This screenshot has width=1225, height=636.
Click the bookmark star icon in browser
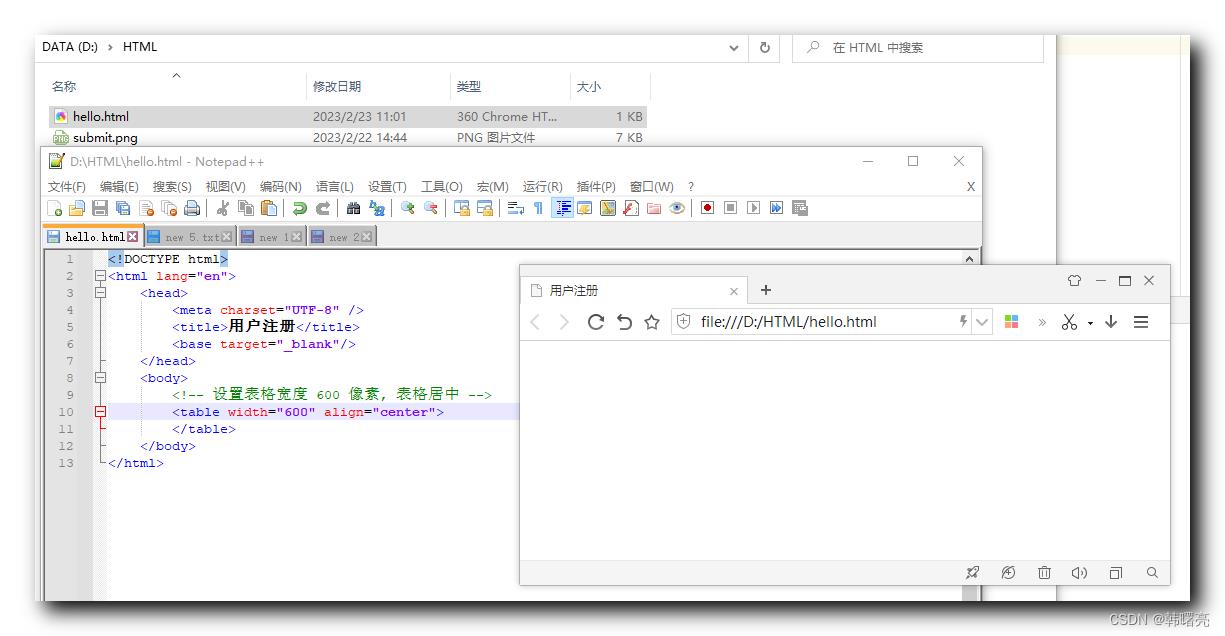coord(652,322)
